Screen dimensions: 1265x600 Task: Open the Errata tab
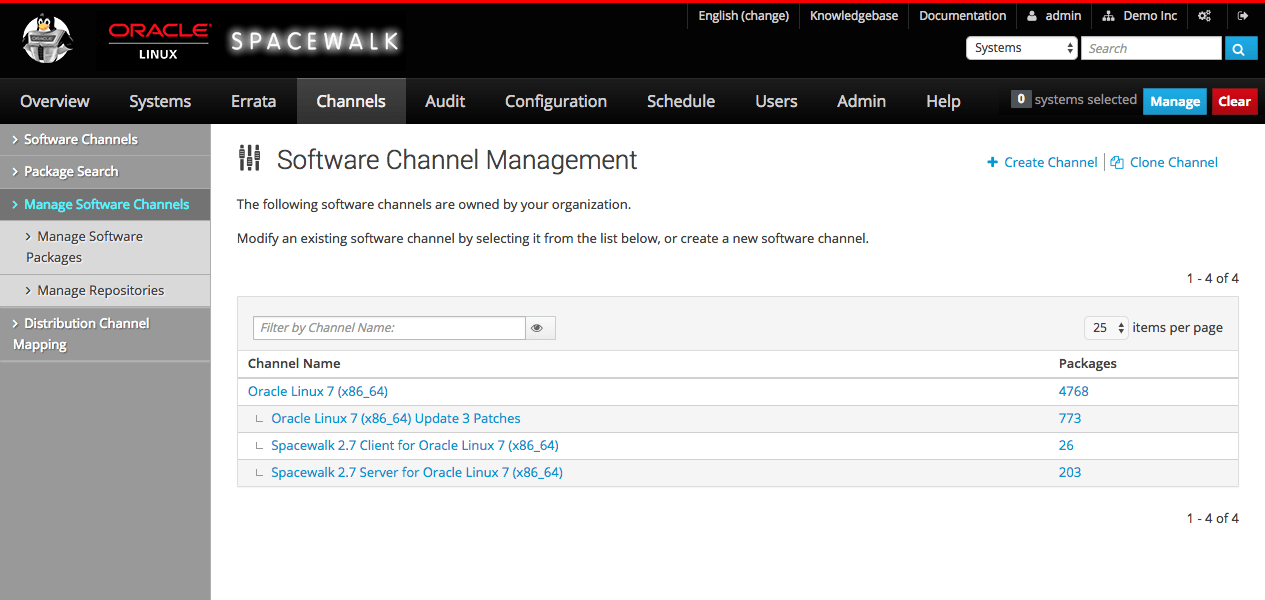253,101
